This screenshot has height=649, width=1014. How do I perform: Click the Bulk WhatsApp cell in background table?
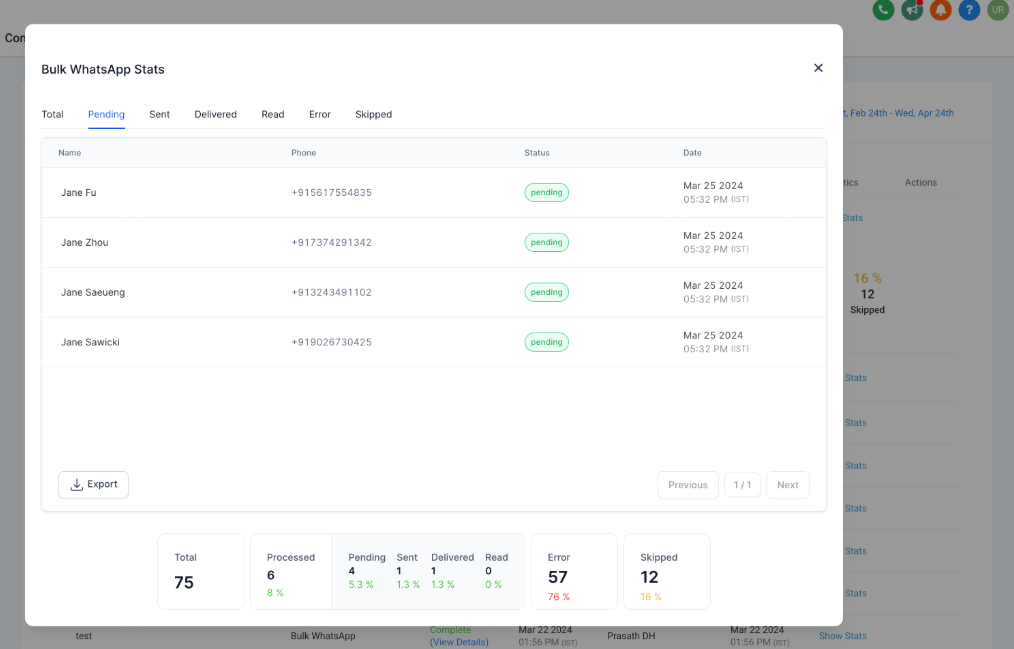point(323,636)
